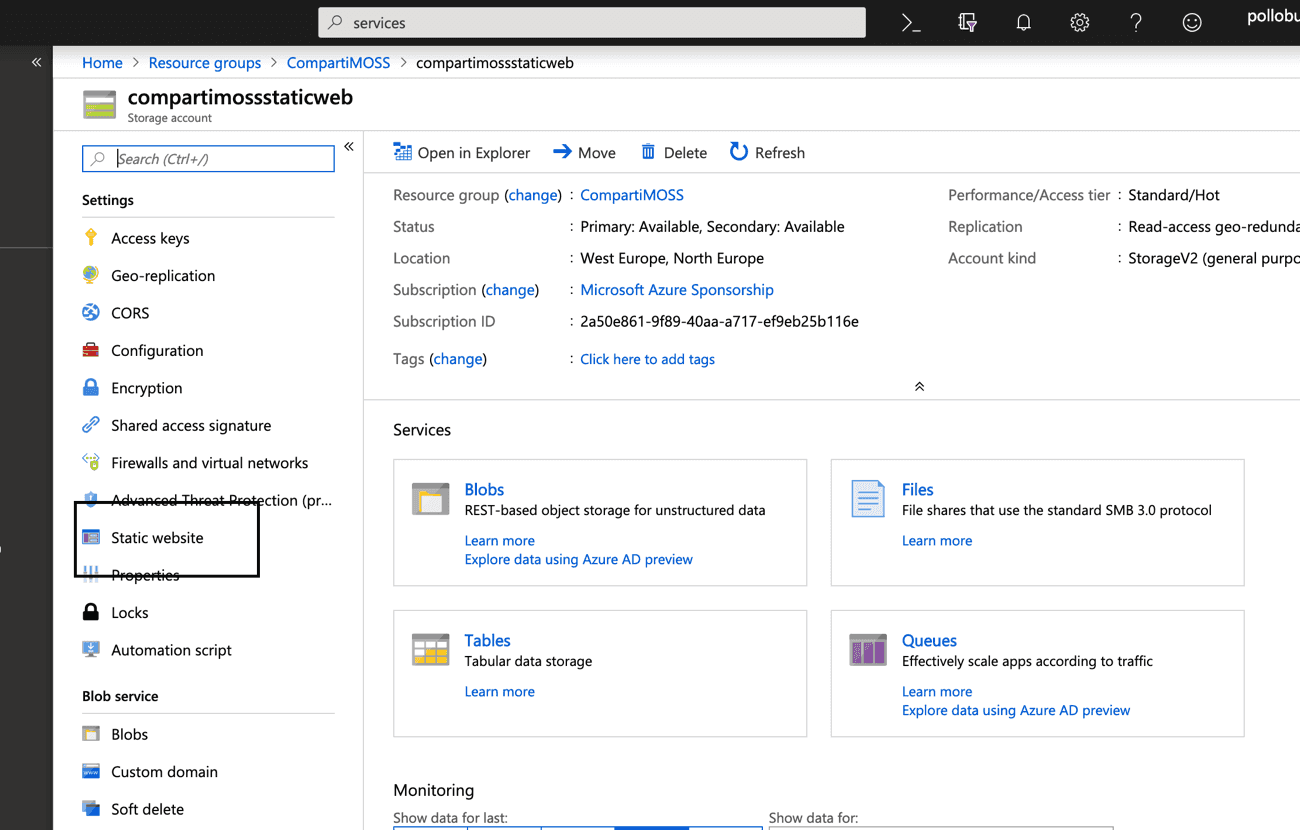This screenshot has height=830, width=1300.
Task: Open the notifications bell
Action: click(x=1023, y=22)
